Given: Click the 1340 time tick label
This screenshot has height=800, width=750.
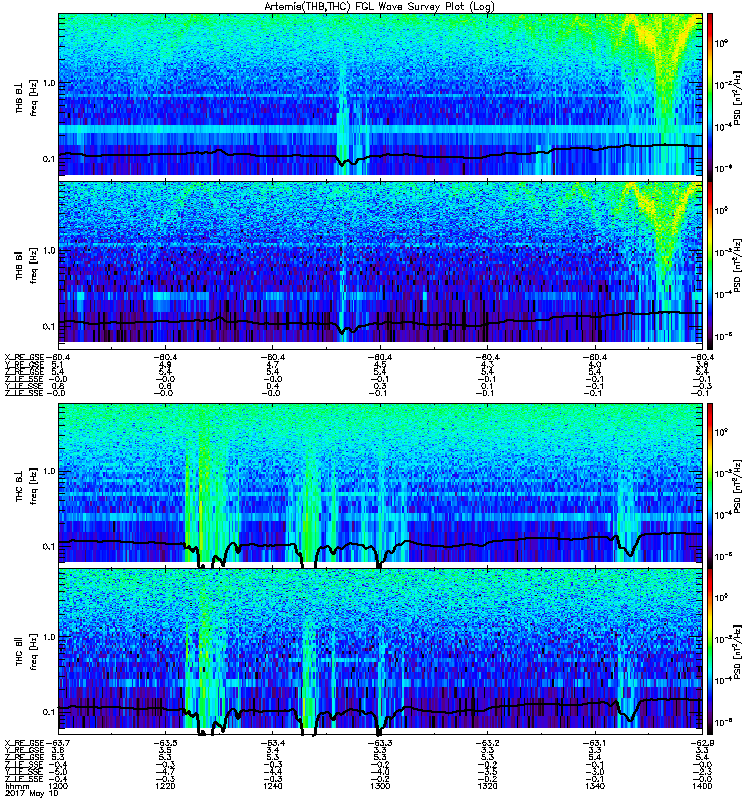Looking at the screenshot, I should point(595,786).
